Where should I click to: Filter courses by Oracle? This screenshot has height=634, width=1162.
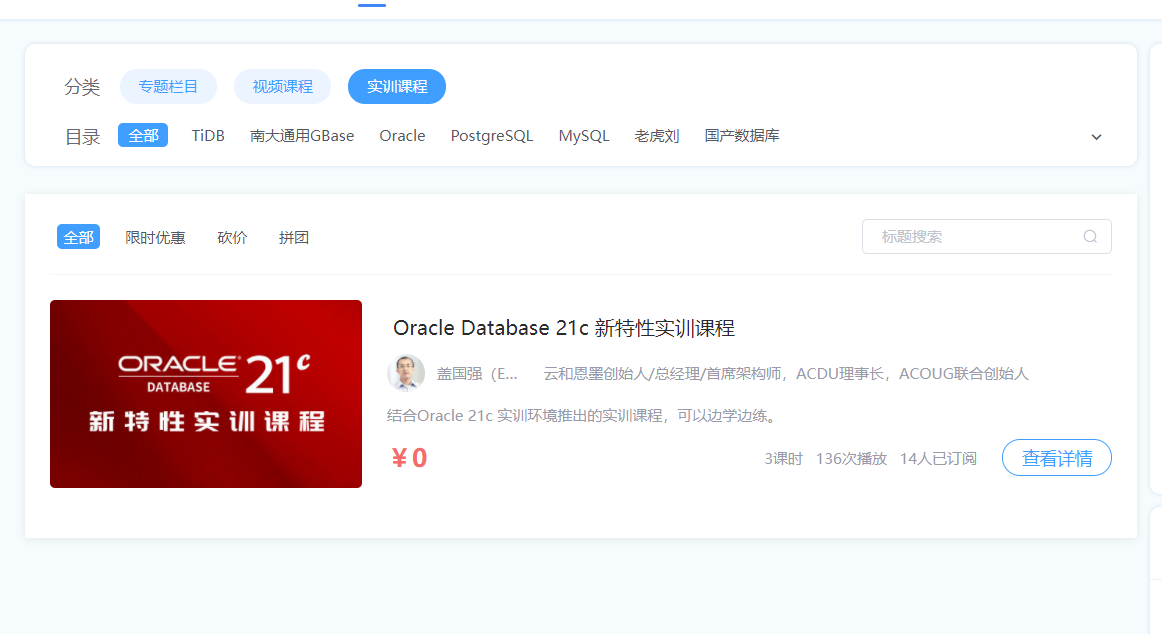[402, 135]
